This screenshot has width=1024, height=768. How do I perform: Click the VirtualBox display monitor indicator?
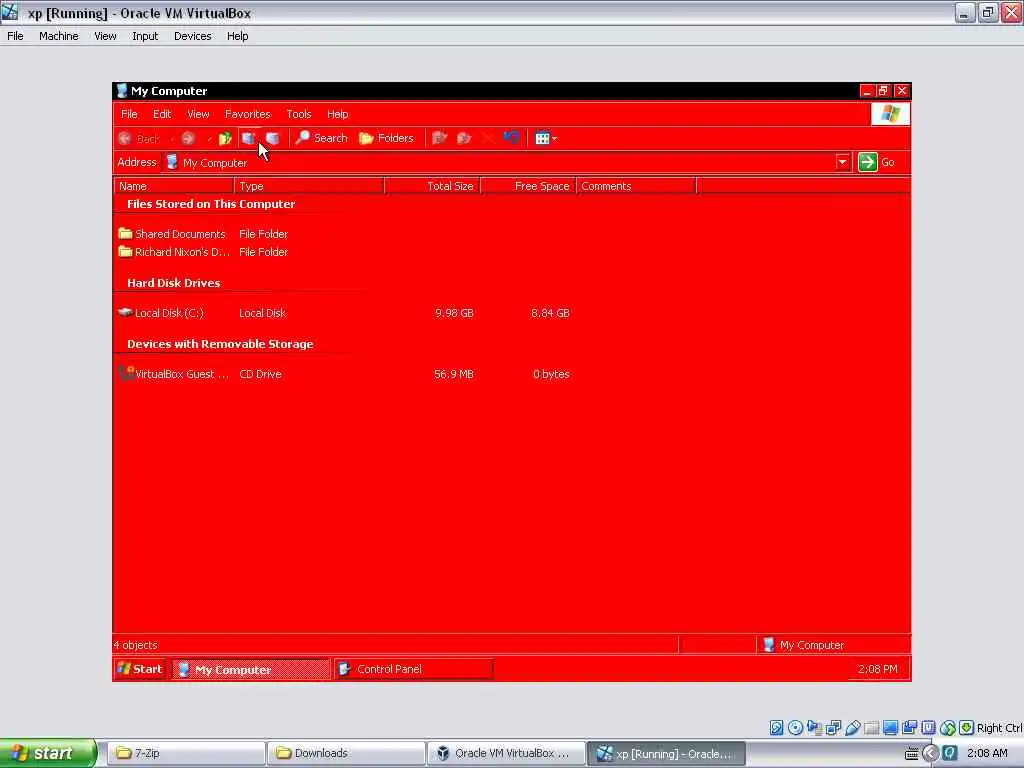pos(890,728)
